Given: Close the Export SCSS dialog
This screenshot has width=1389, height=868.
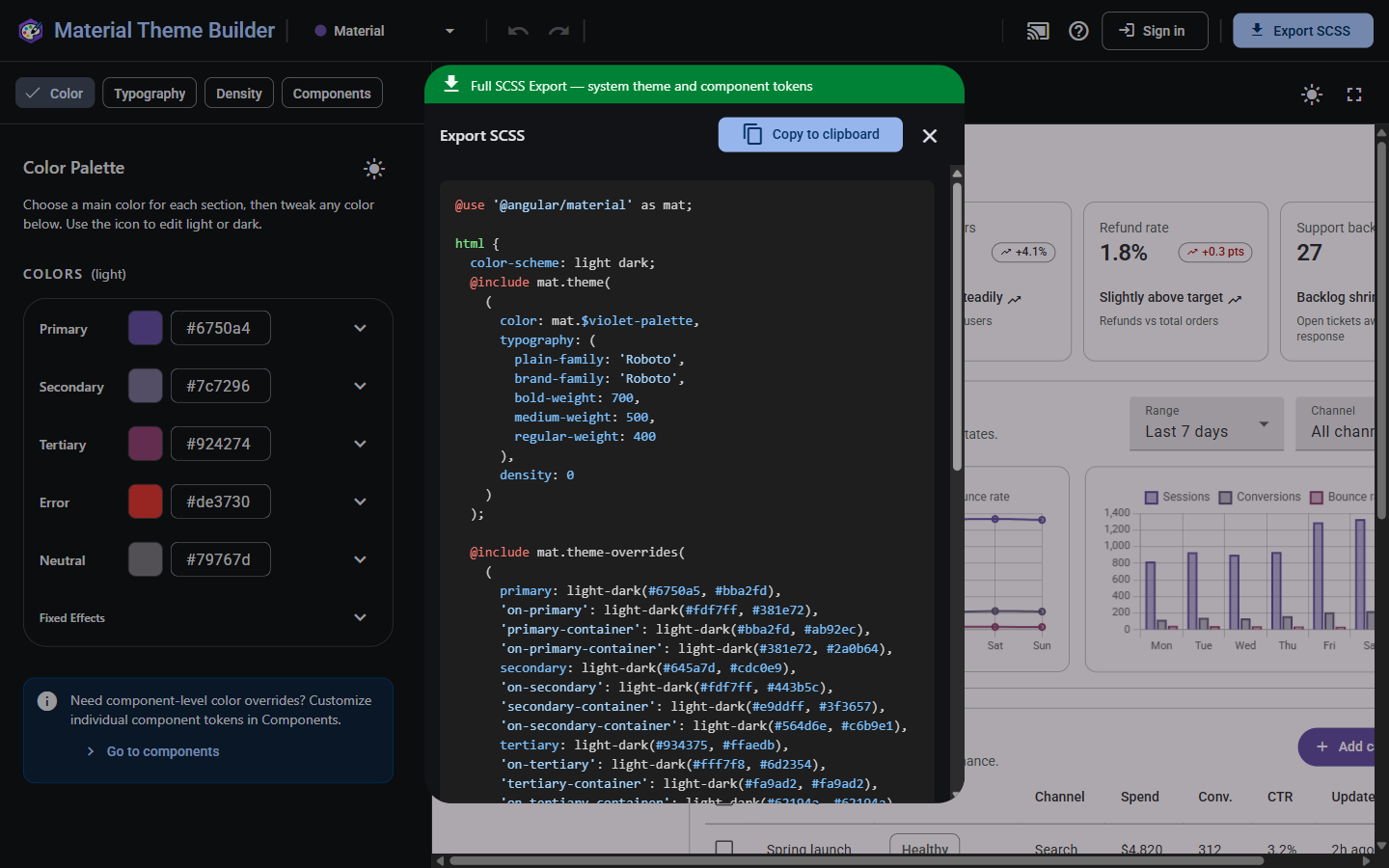Looking at the screenshot, I should (x=930, y=136).
